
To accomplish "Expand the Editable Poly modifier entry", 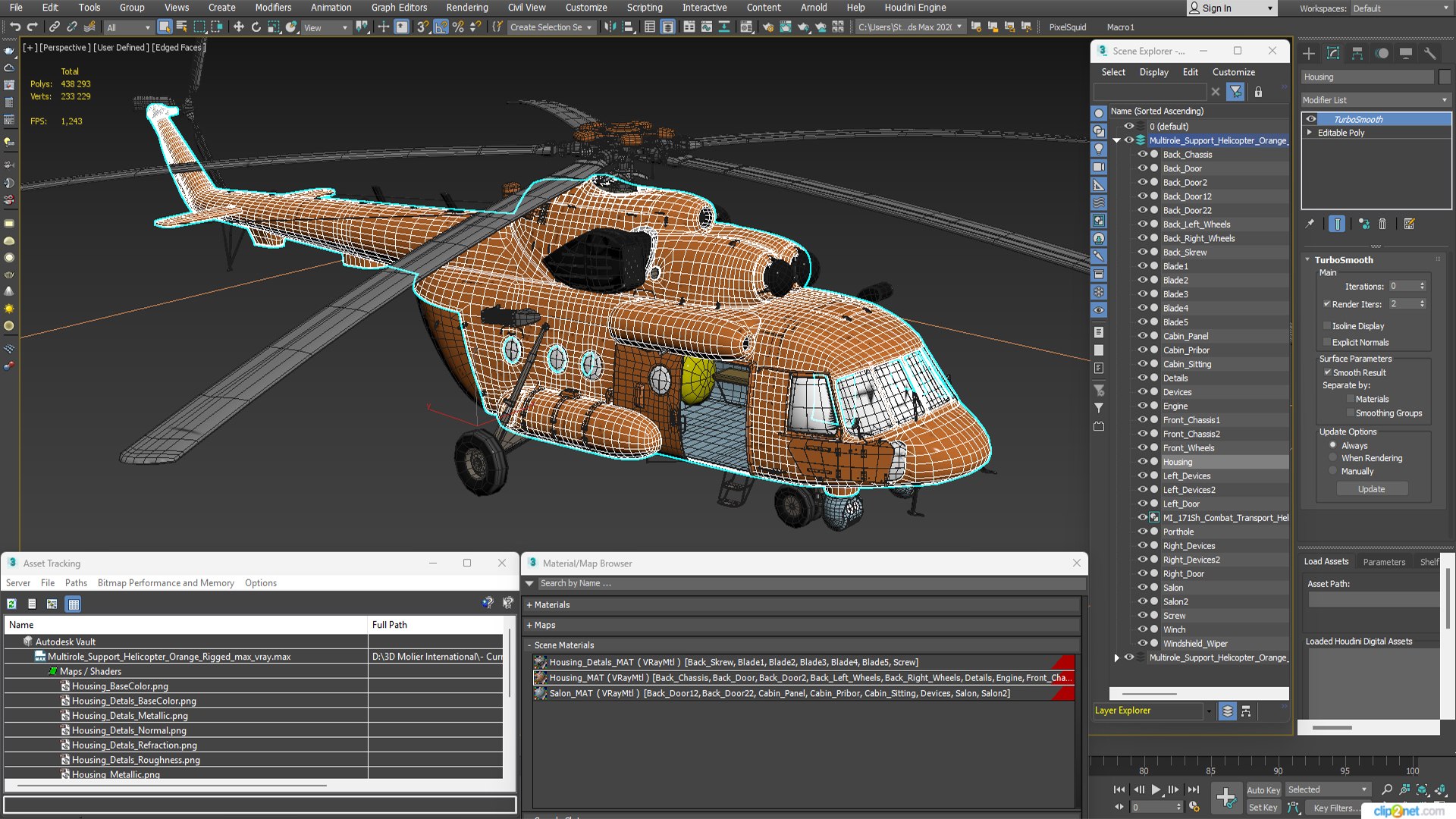I will (x=1310, y=133).
